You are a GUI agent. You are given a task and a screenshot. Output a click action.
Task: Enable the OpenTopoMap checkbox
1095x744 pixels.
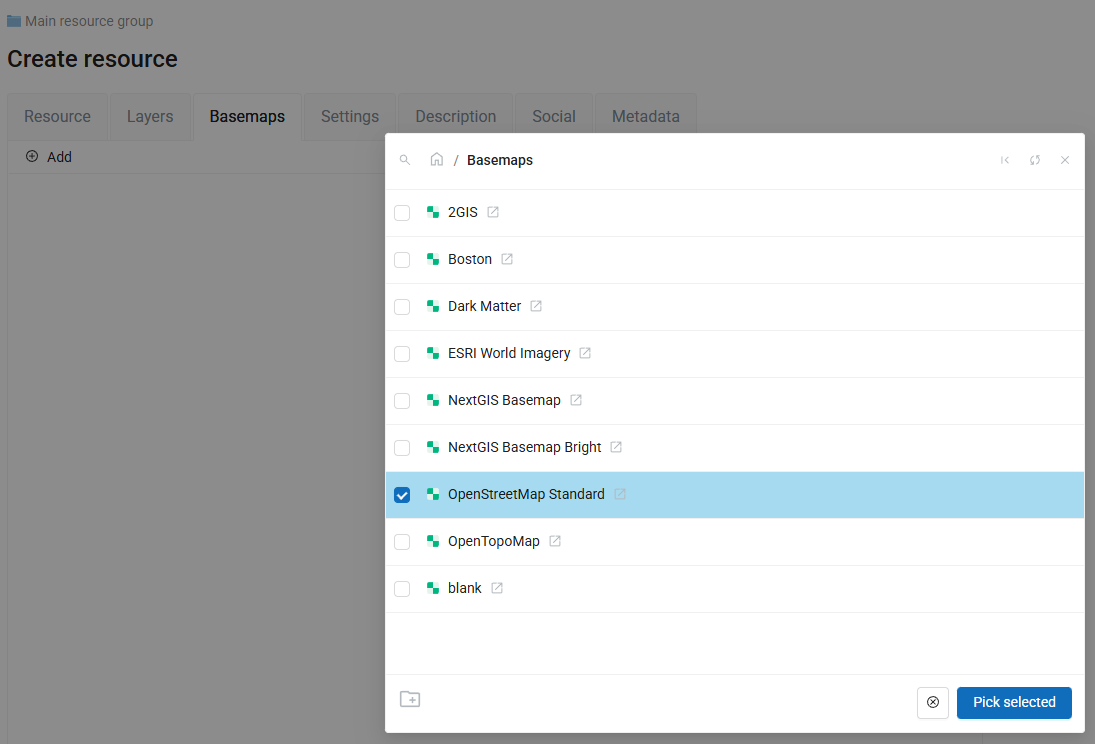pyautogui.click(x=402, y=542)
